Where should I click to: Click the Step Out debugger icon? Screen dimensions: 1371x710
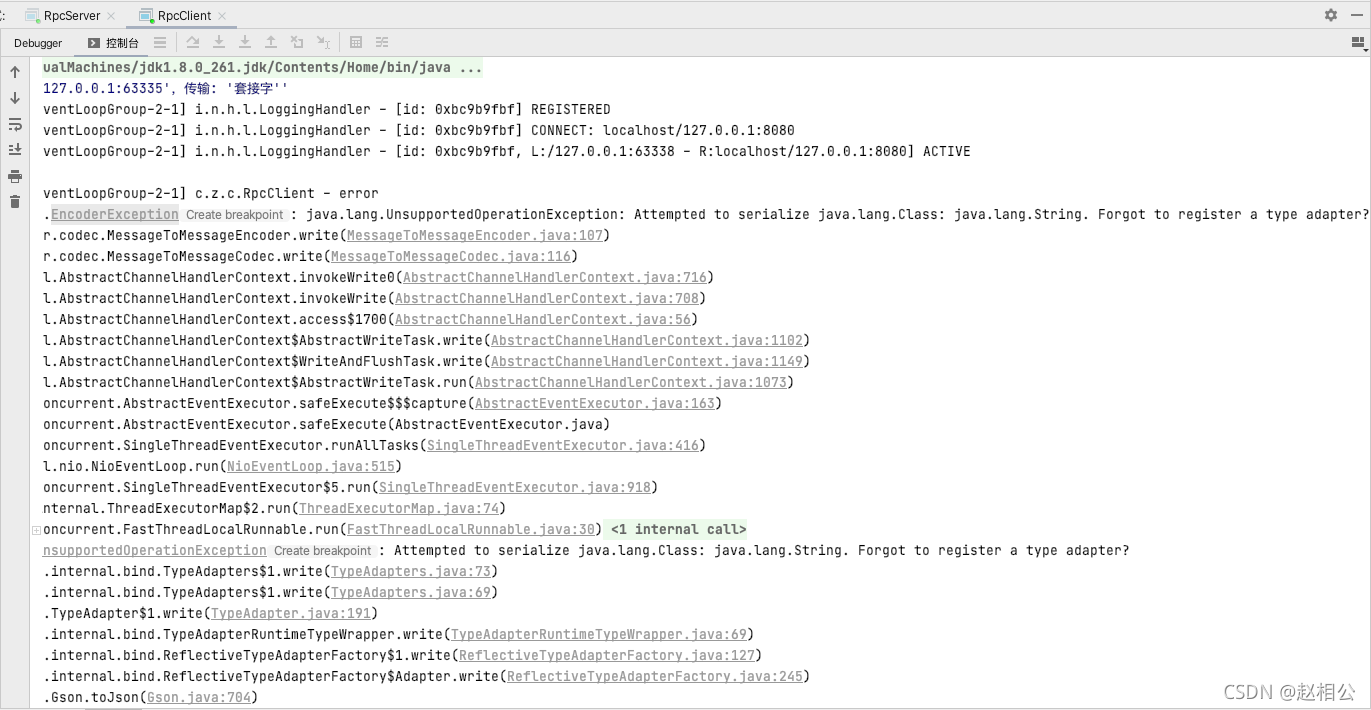tap(271, 42)
